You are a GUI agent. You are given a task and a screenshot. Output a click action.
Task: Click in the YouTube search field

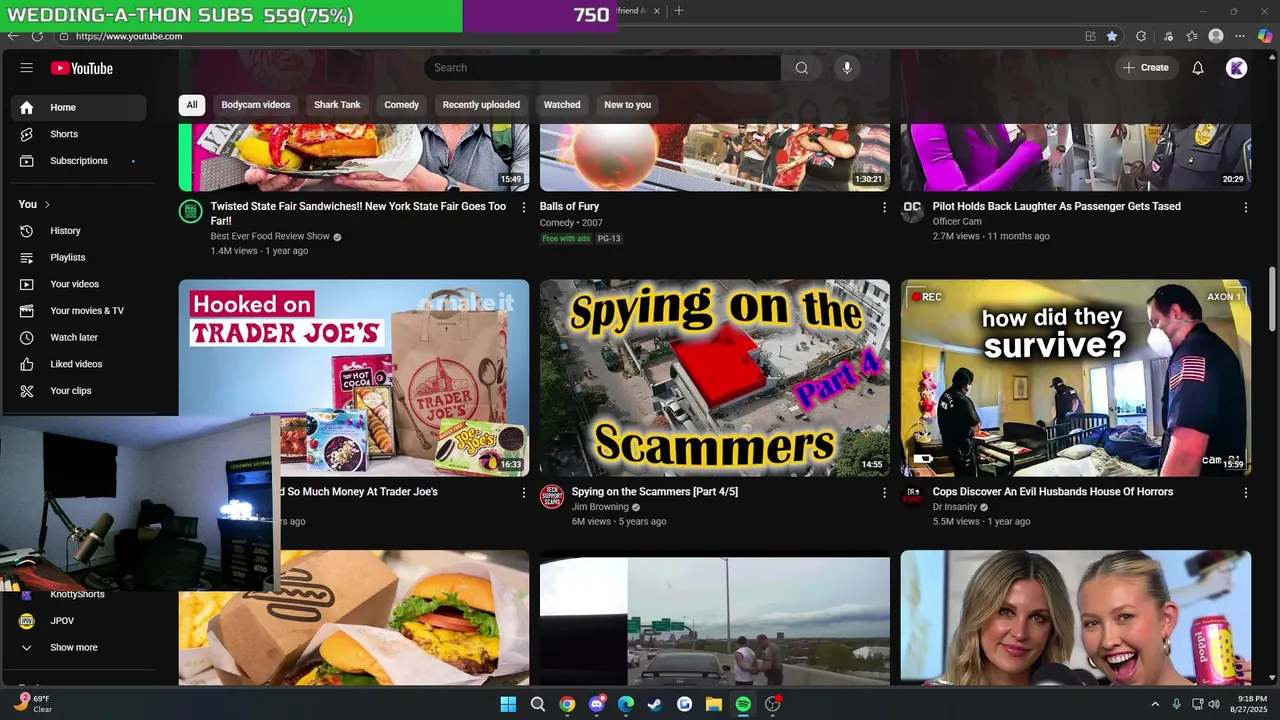point(602,68)
